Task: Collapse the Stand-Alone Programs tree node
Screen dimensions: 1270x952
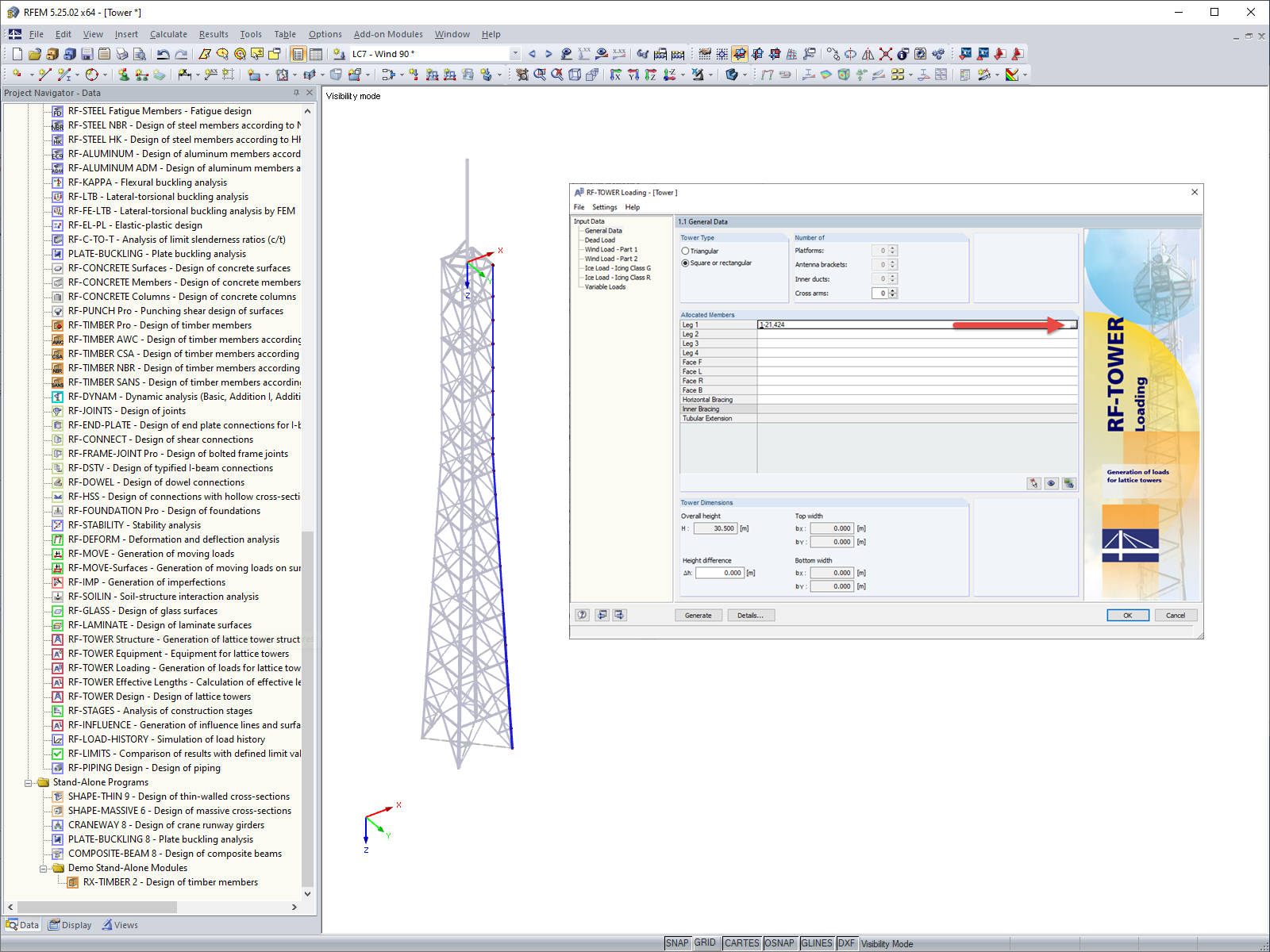Action: click(29, 782)
